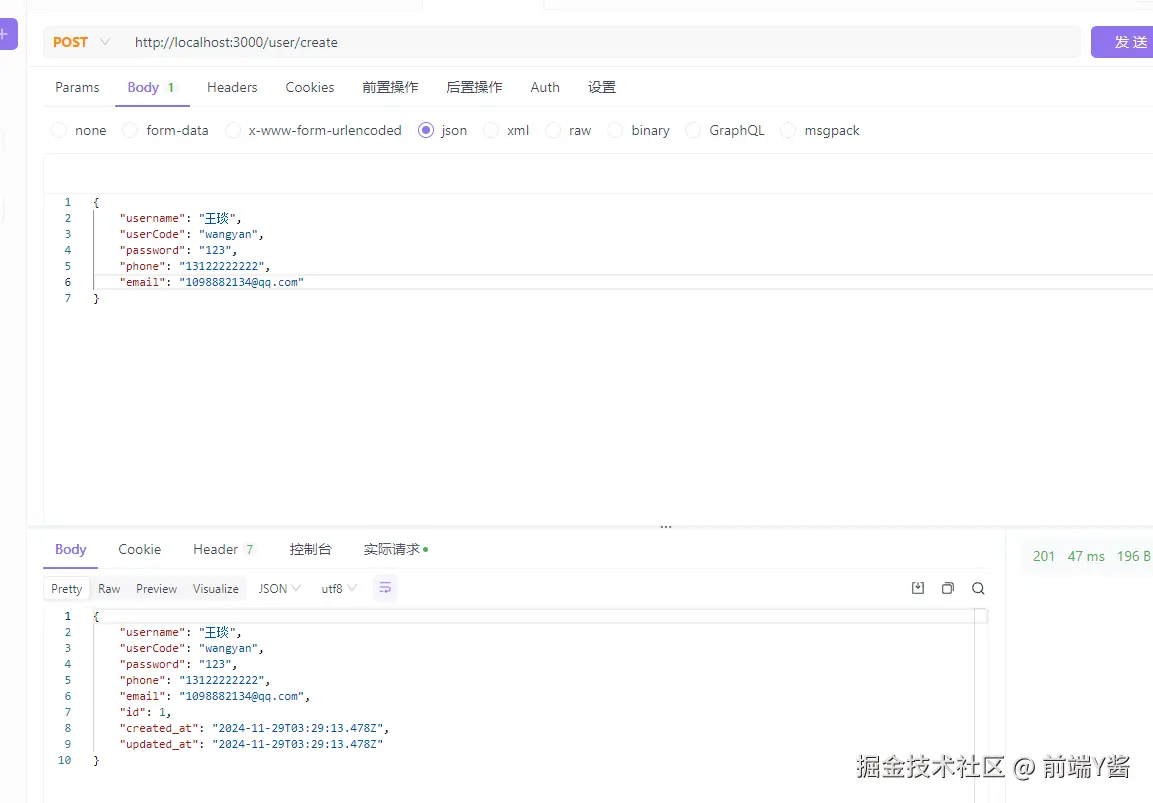Select the xml body type radio
Viewport: 1153px width, 803px height.
(x=491, y=130)
